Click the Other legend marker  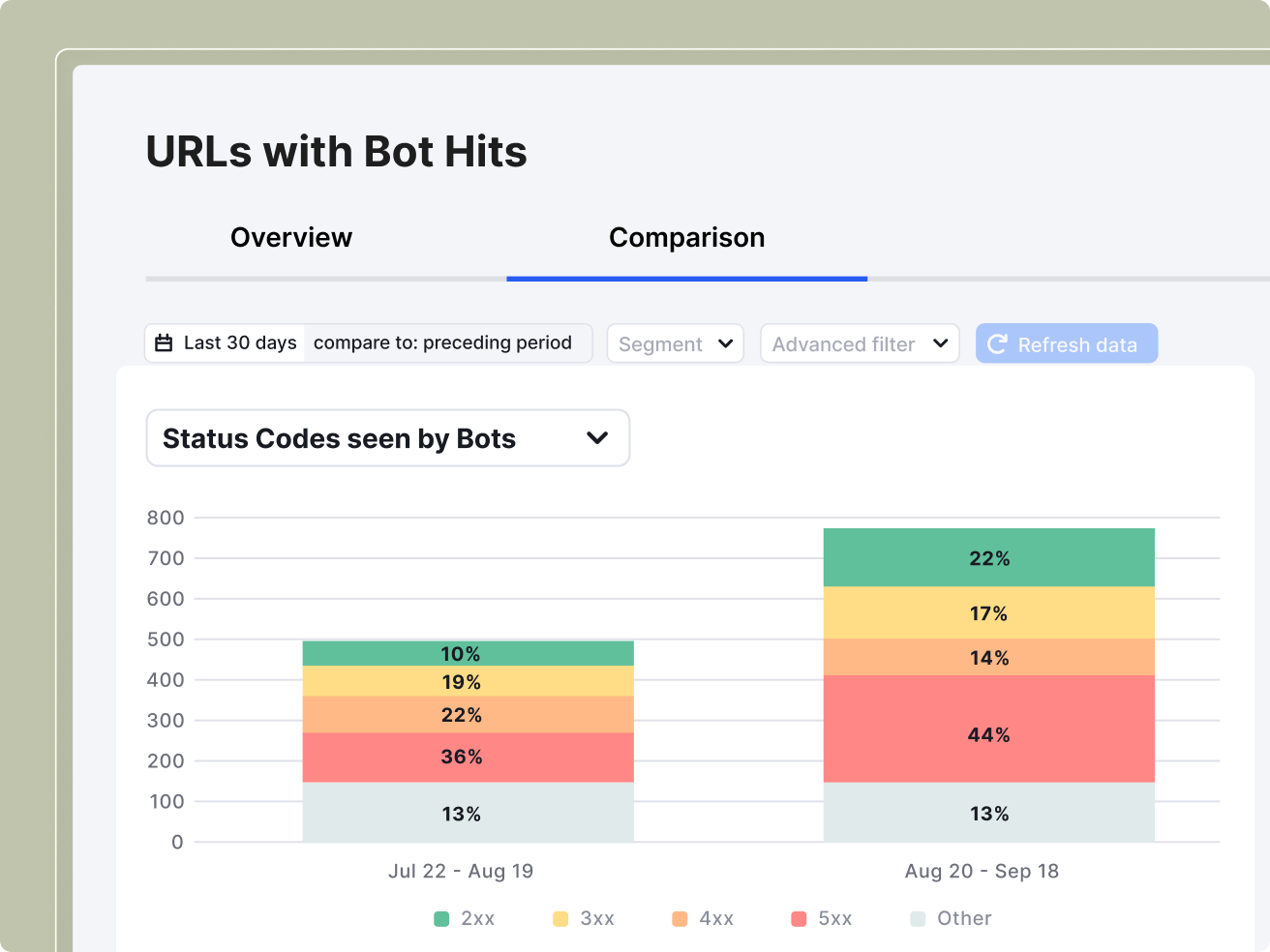917,918
